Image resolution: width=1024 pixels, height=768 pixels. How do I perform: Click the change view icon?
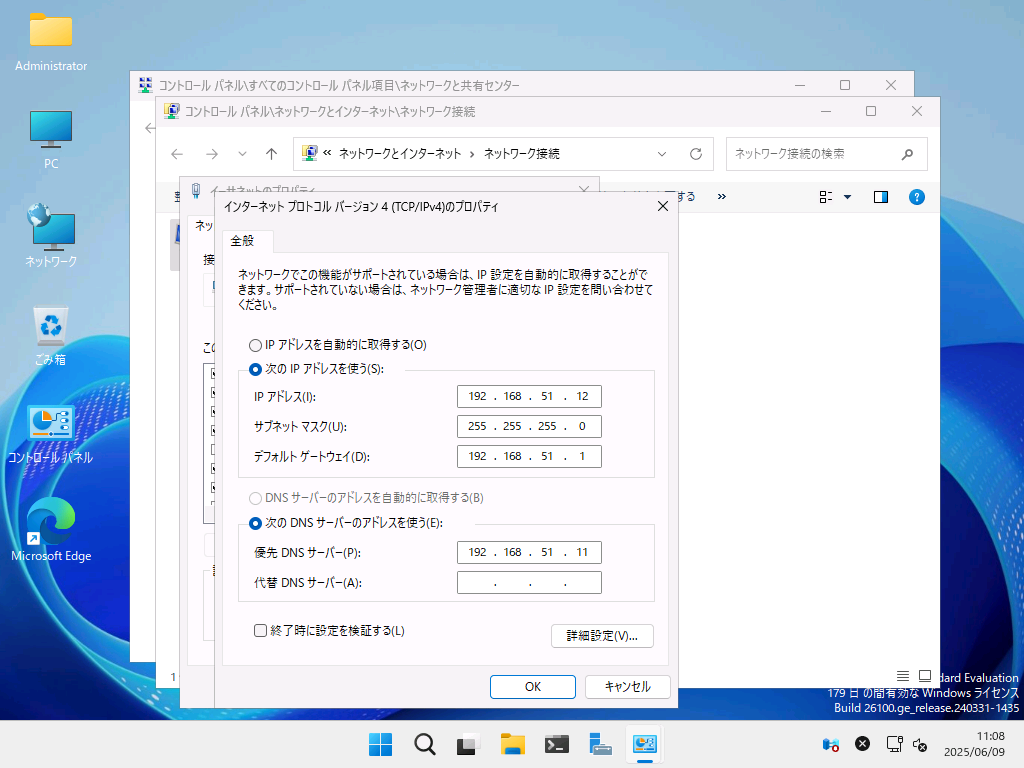click(825, 197)
